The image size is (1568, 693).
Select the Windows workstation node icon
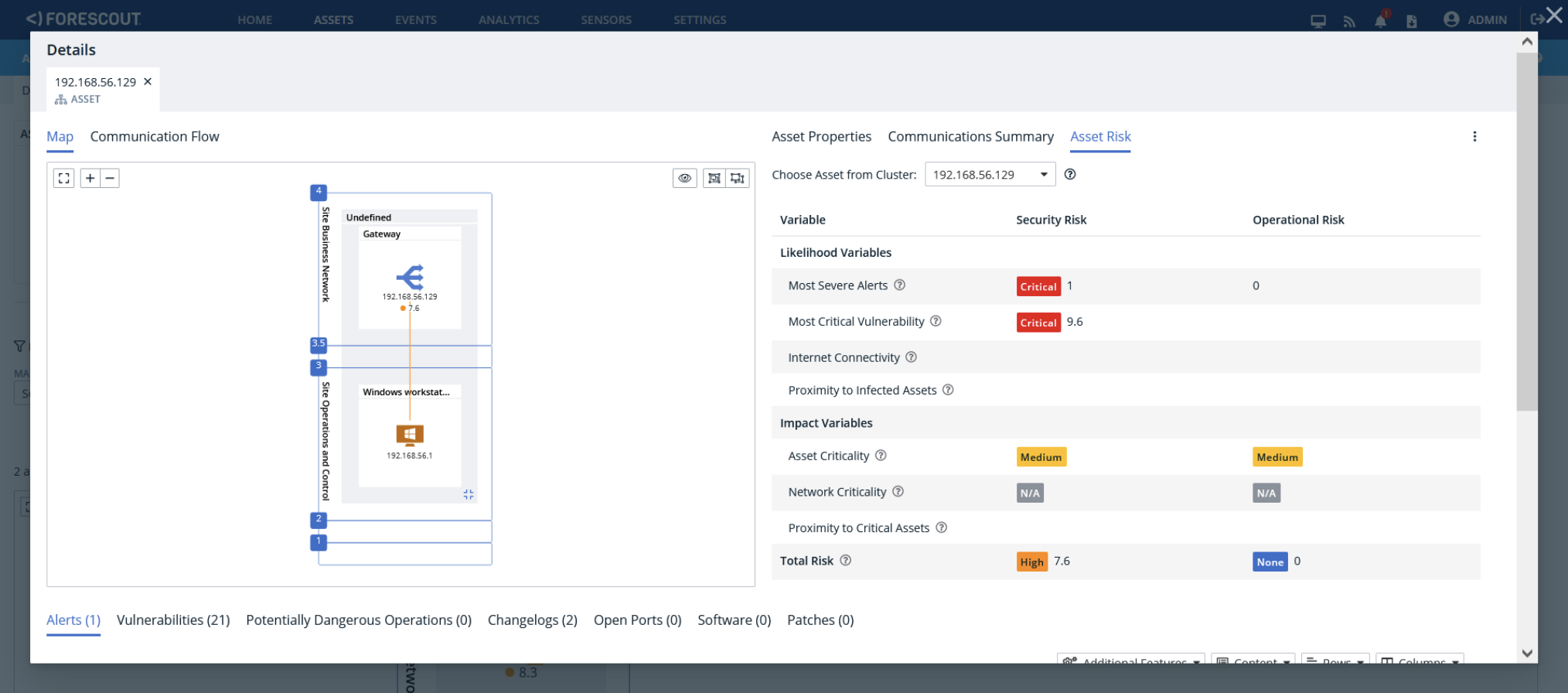coord(410,435)
